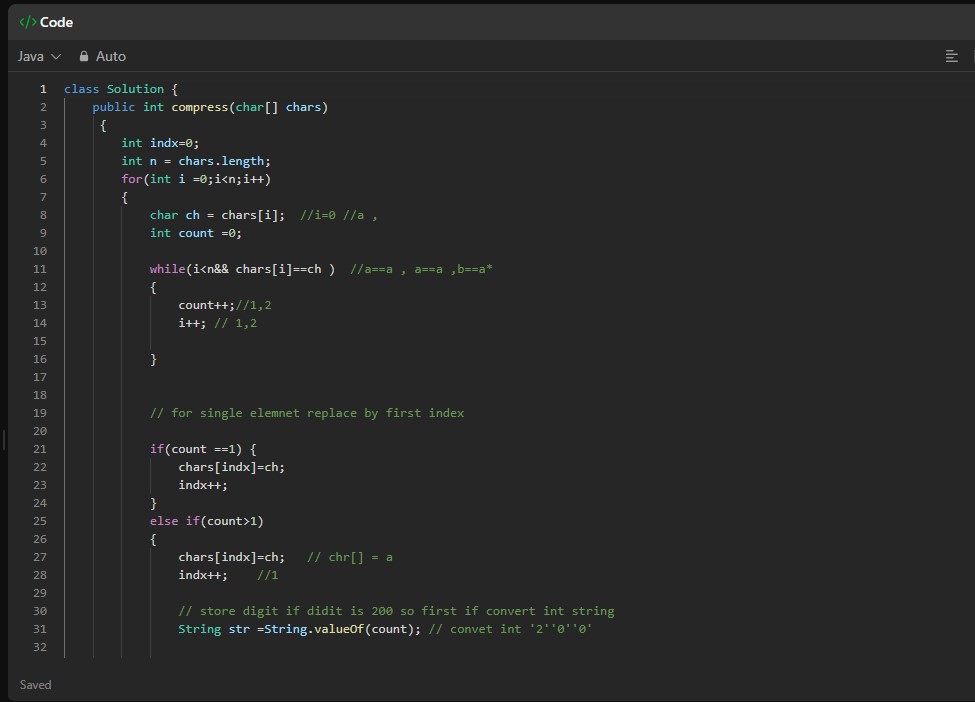Open the Java language dropdown
The height and width of the screenshot is (702, 975).
coord(39,57)
